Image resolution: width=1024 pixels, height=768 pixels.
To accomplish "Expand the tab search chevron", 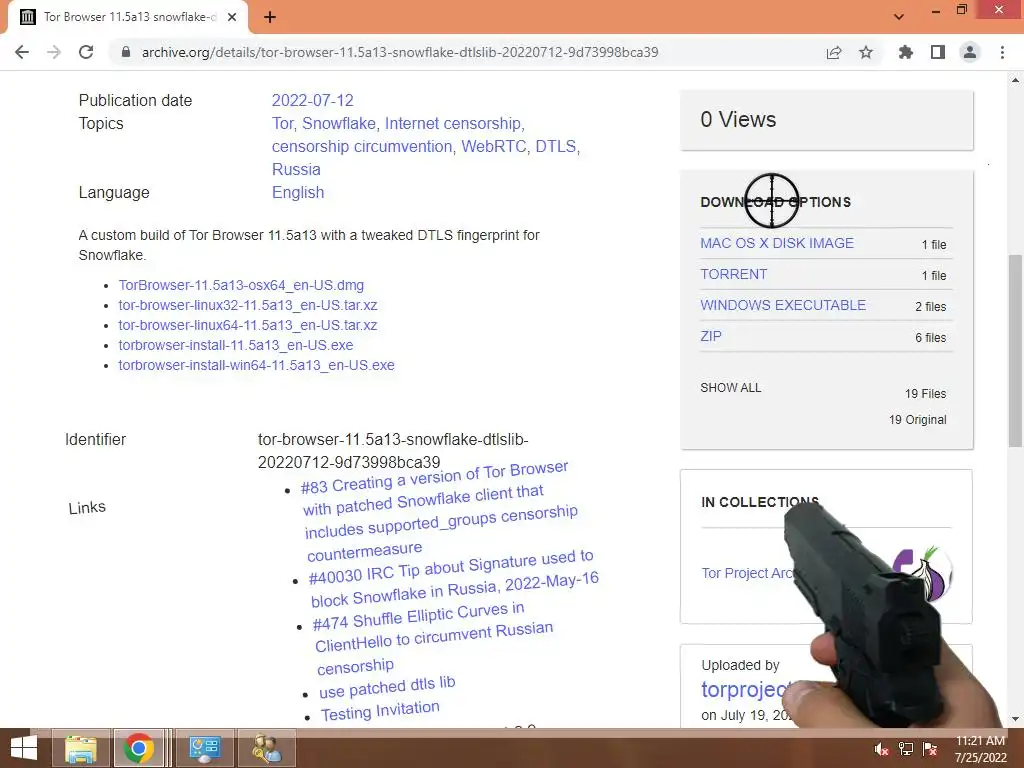I will 899,17.
